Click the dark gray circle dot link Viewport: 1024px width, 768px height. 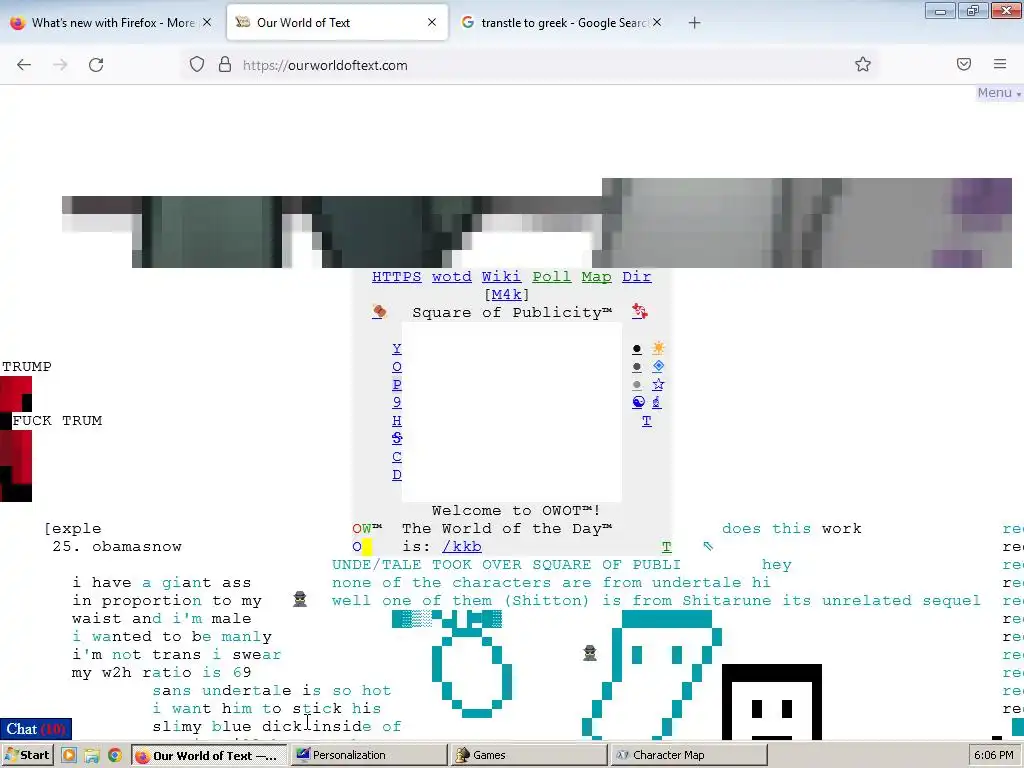coord(637,367)
